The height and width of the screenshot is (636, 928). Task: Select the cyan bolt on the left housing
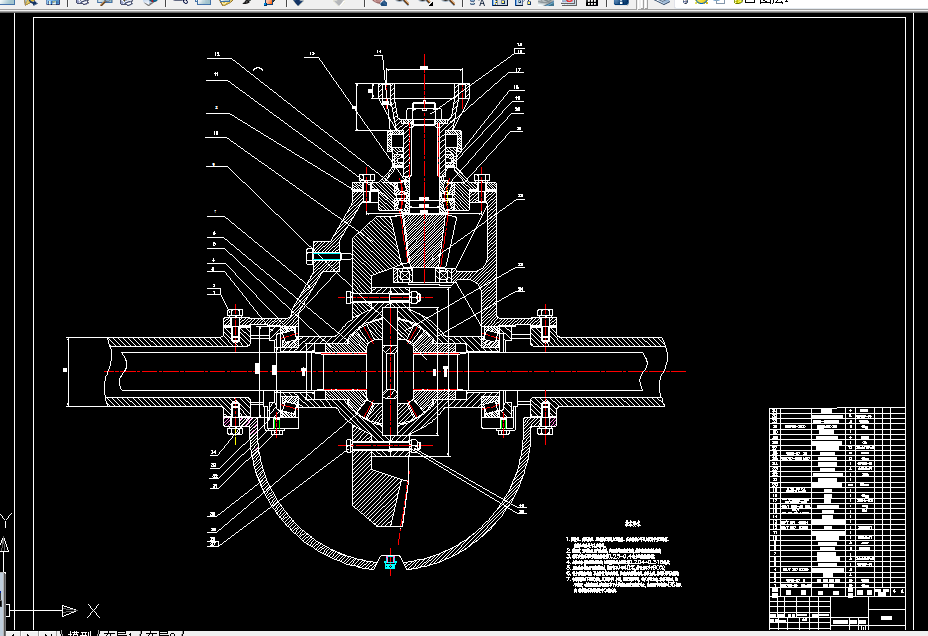(x=327, y=256)
